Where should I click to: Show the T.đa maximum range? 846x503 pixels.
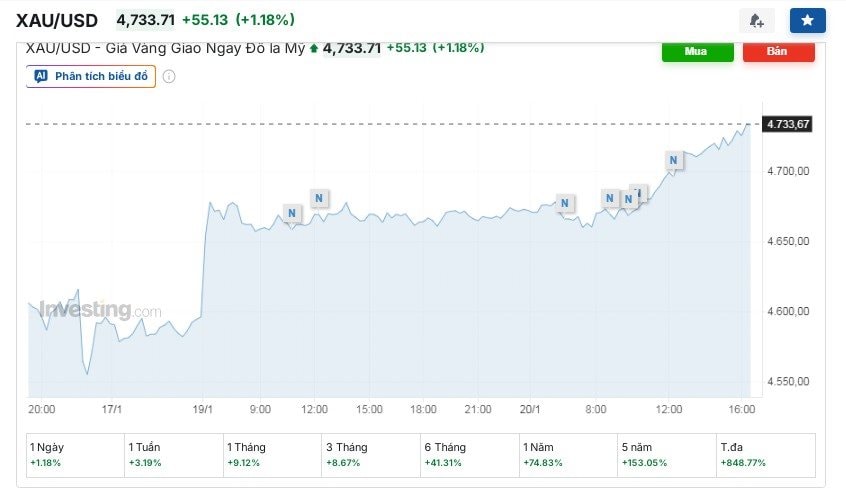coord(765,455)
